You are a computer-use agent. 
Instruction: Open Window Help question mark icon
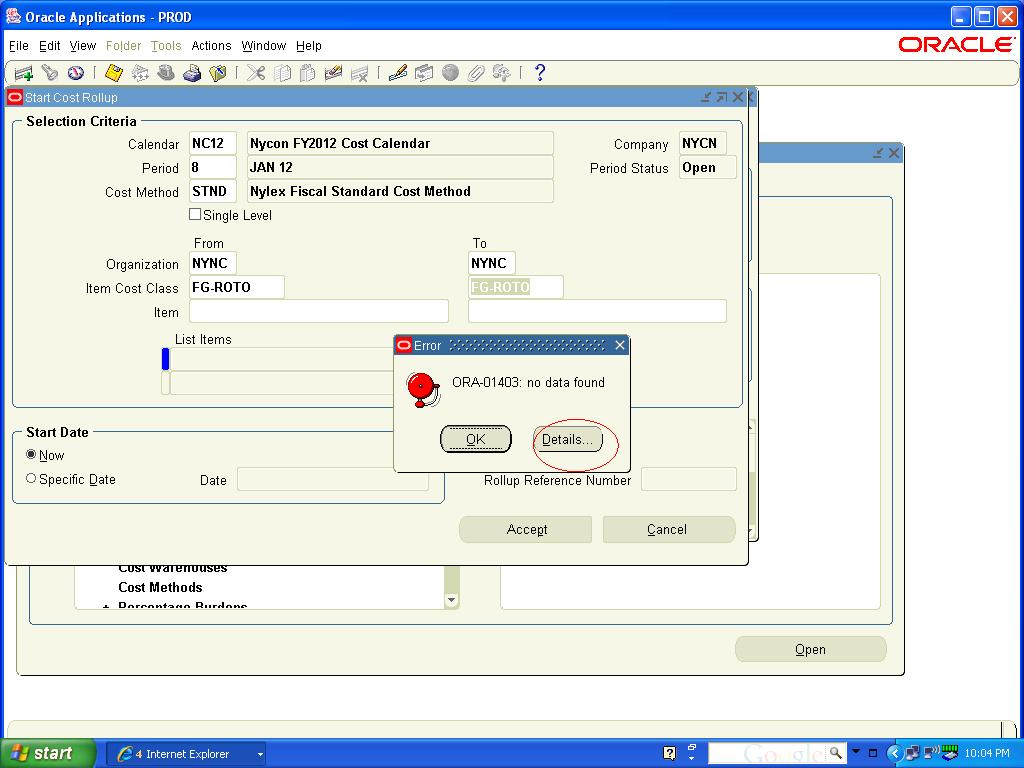[x=540, y=73]
